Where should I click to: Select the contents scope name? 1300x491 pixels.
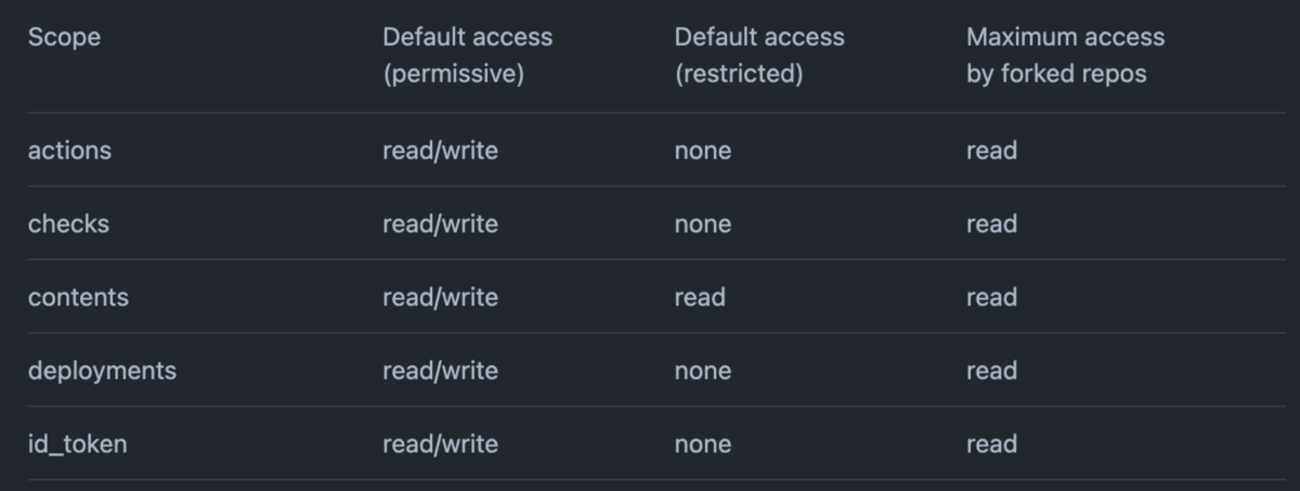(x=78, y=297)
